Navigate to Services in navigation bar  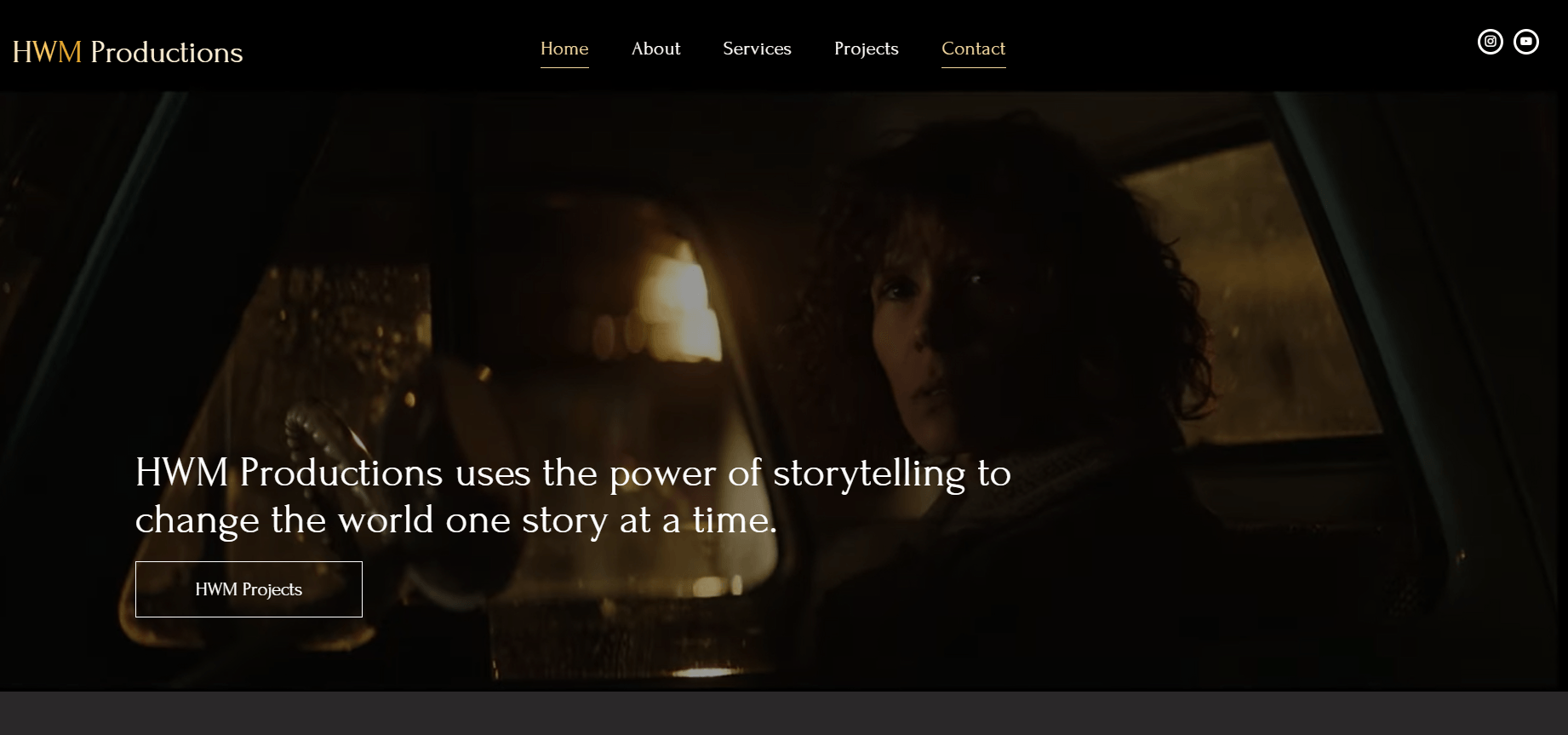(x=757, y=49)
